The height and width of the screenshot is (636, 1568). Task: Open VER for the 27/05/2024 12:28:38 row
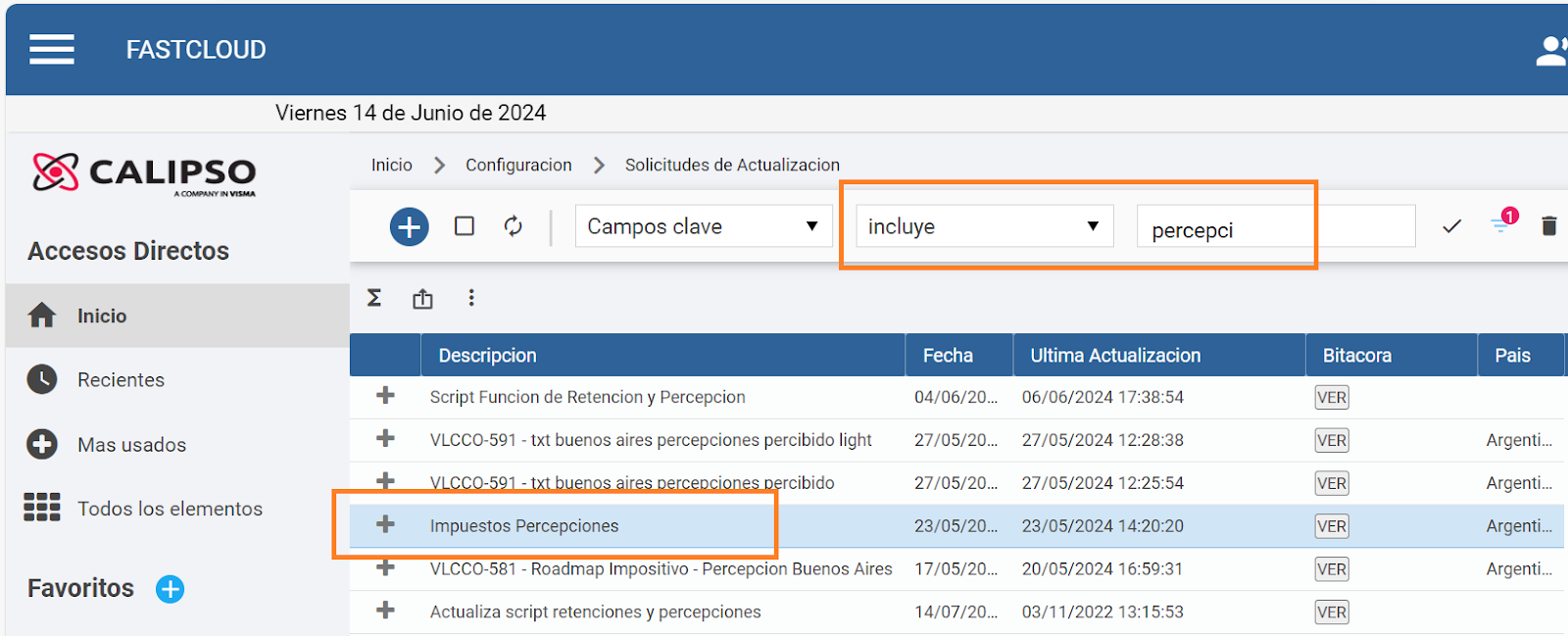coord(1332,441)
